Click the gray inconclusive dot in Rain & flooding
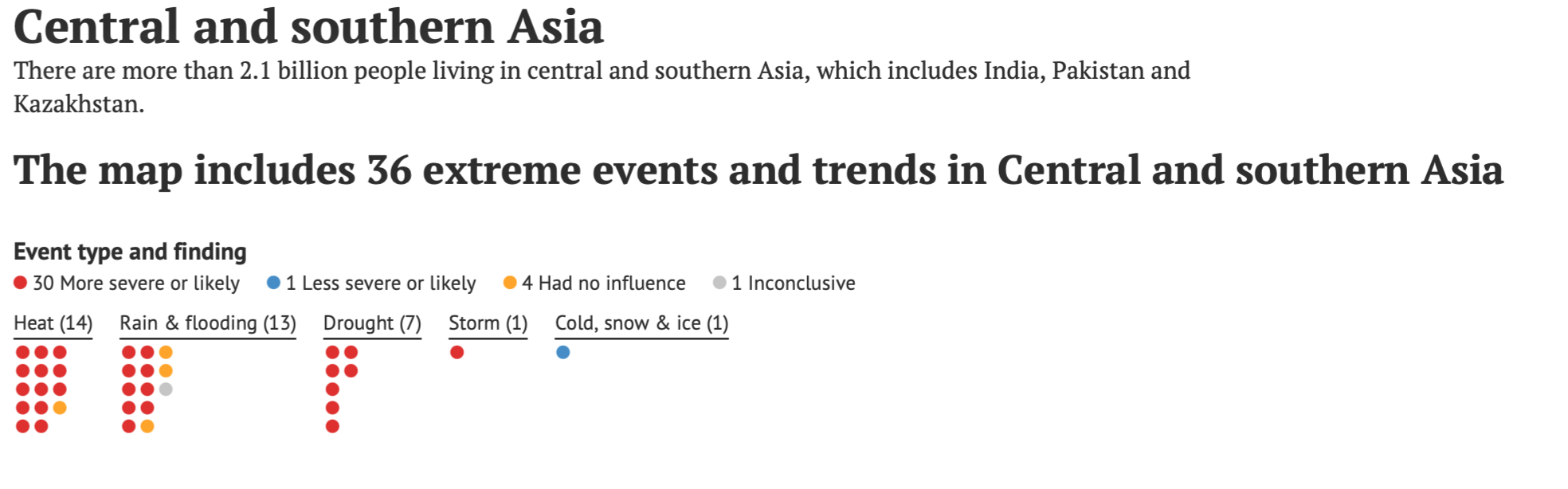 tap(166, 389)
